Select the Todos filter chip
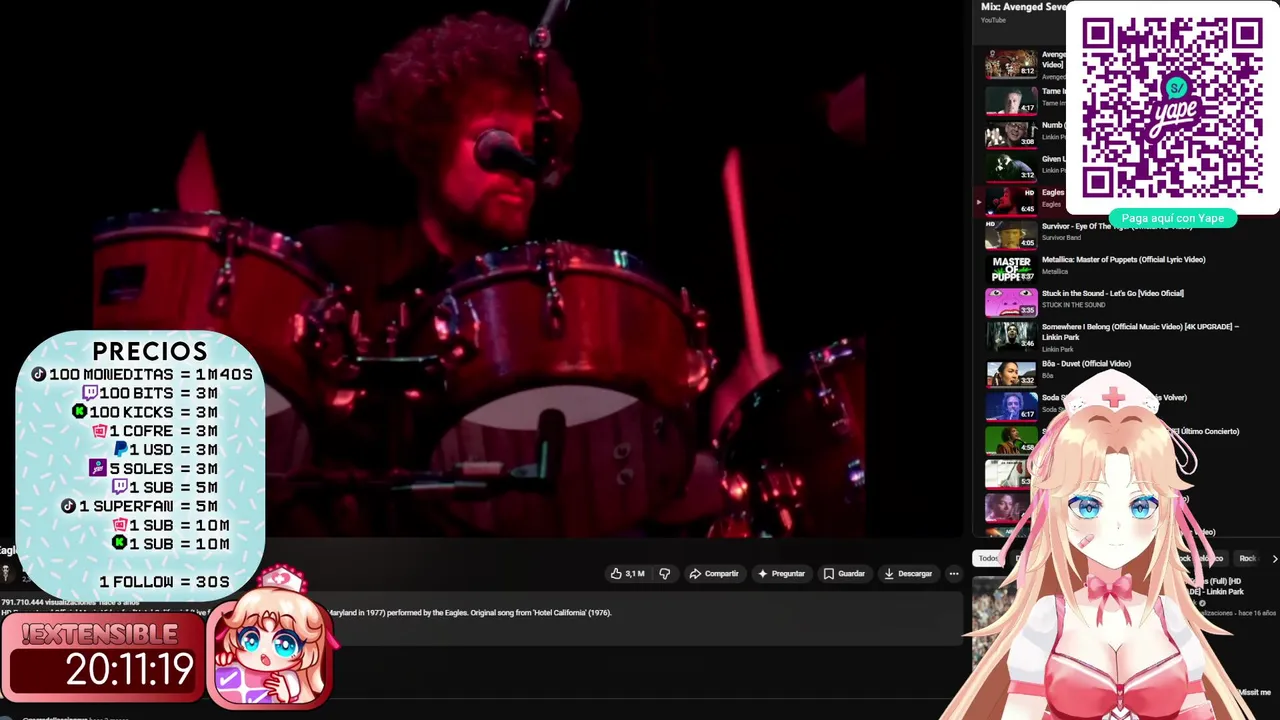Image resolution: width=1280 pixels, height=720 pixels. click(x=988, y=558)
